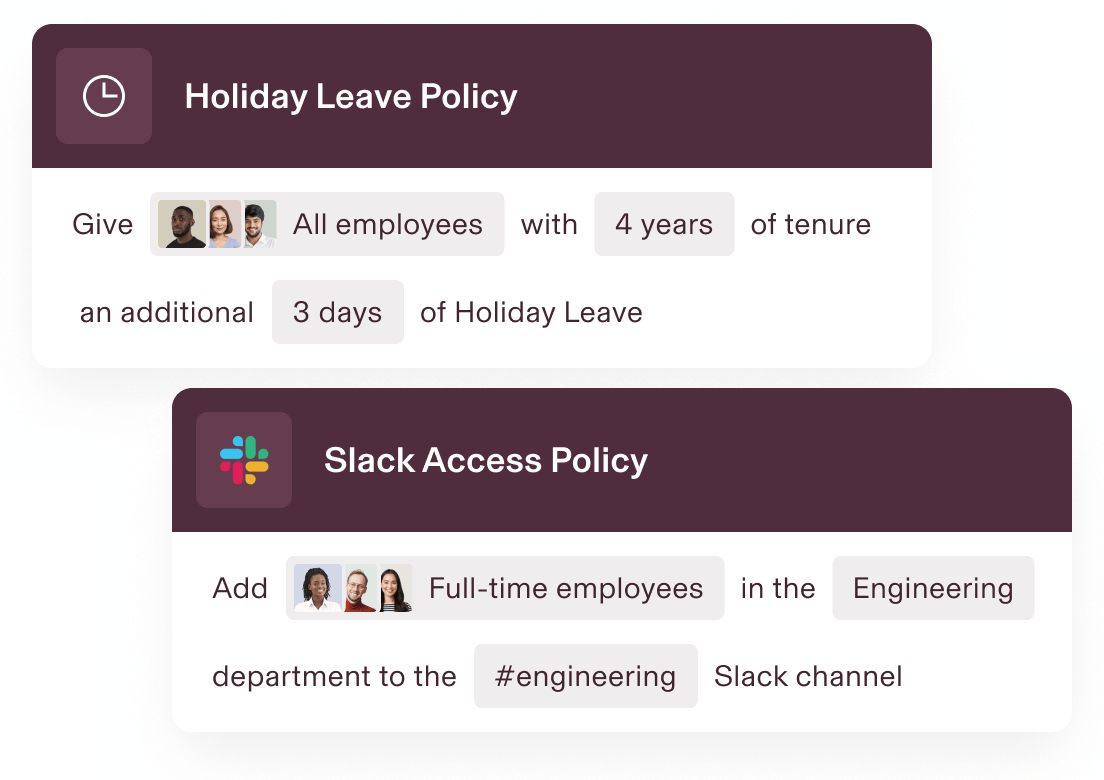
Task: Edit the 3 days Holiday Leave amount
Action: [337, 312]
